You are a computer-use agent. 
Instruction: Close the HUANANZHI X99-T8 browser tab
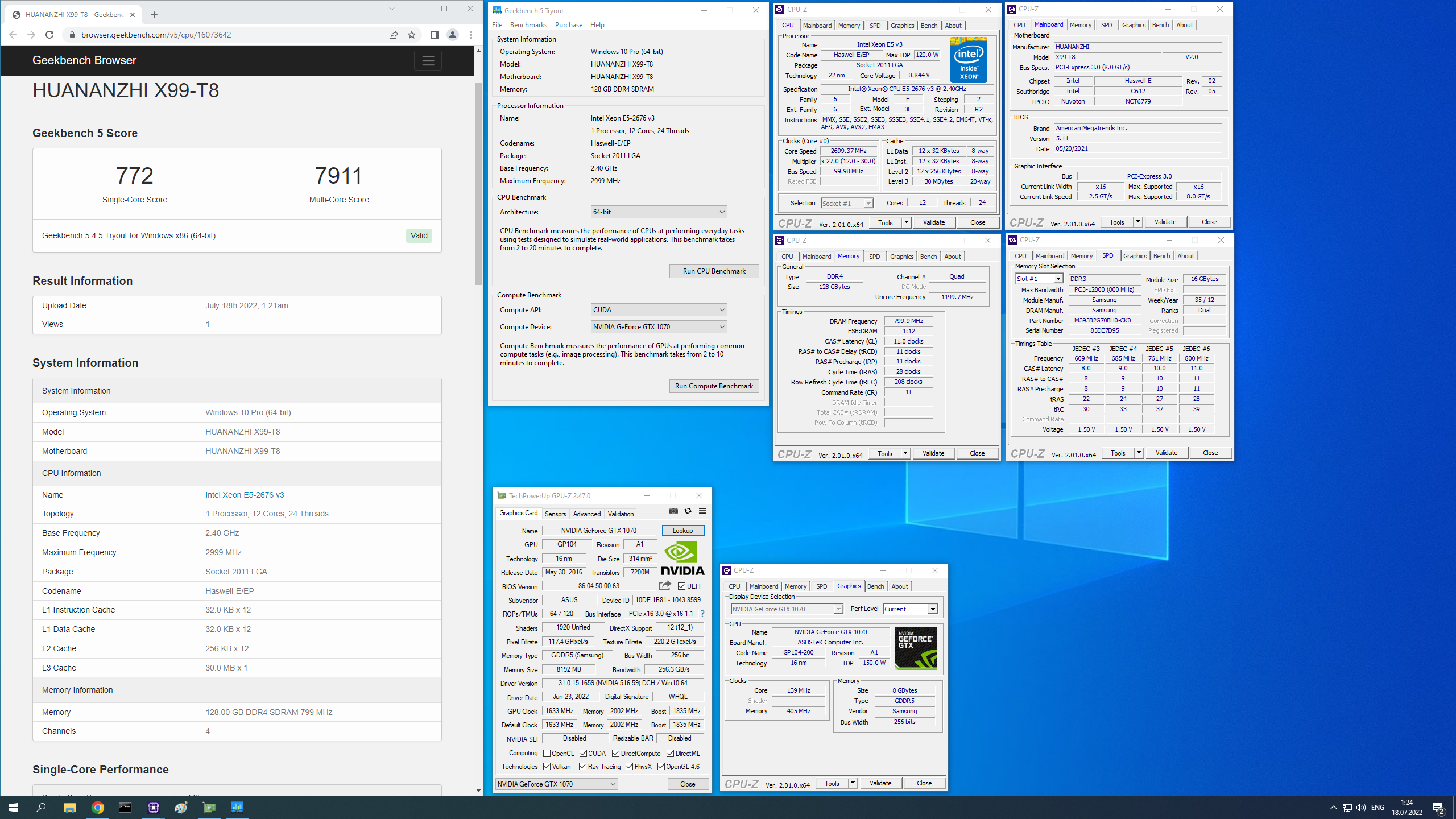pyautogui.click(x=133, y=15)
